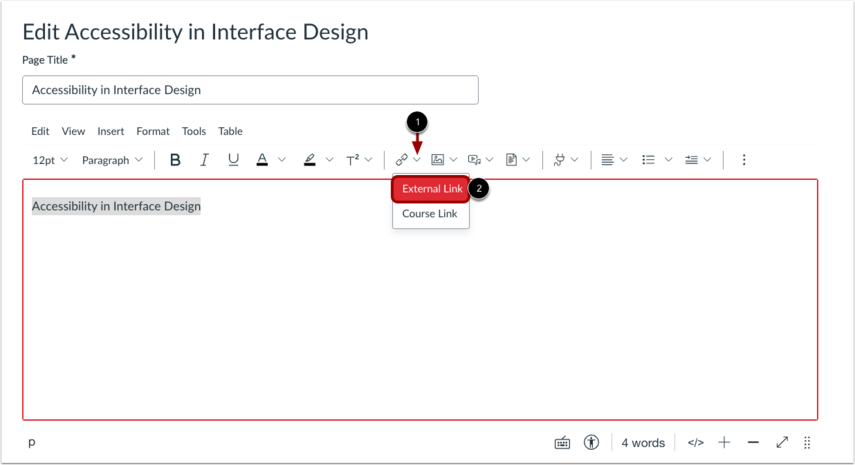Open the Edit menu

tap(40, 131)
